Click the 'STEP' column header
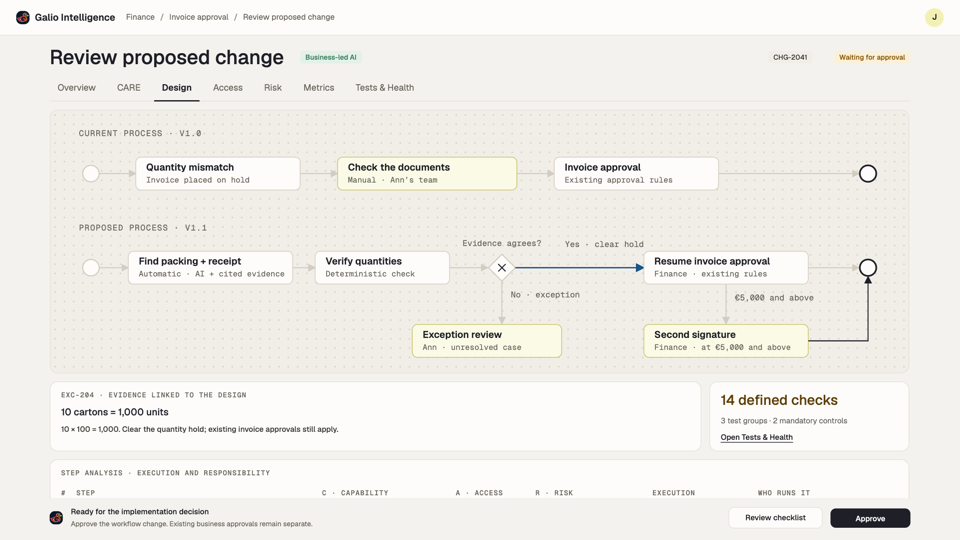 pyautogui.click(x=86, y=493)
